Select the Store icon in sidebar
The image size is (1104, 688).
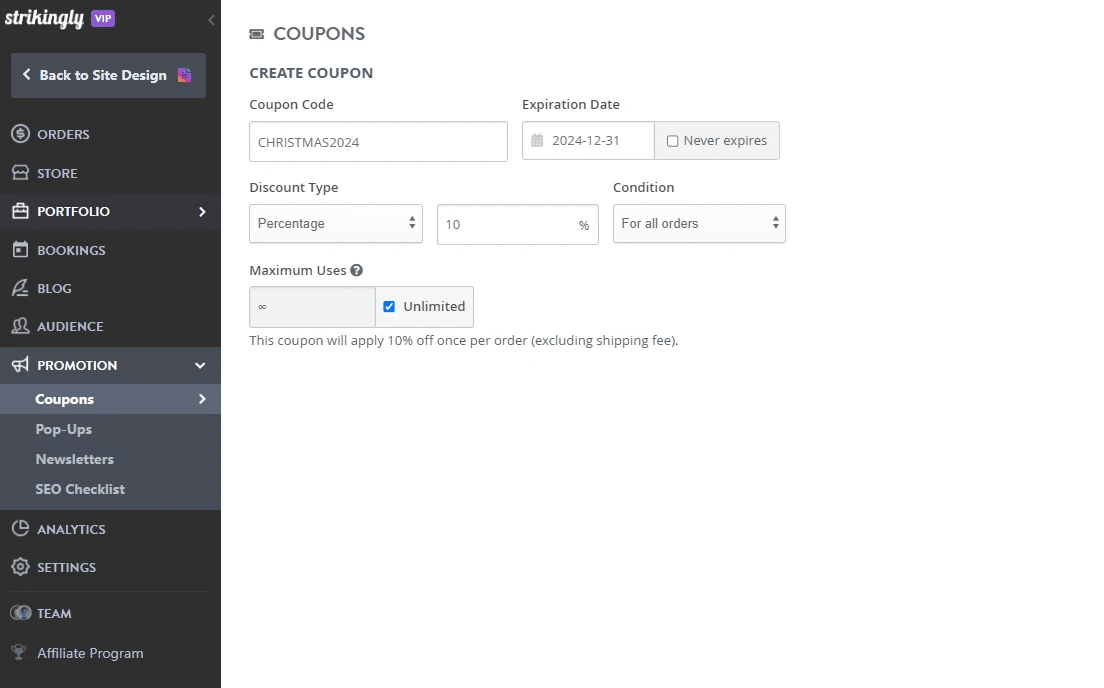pyautogui.click(x=21, y=172)
